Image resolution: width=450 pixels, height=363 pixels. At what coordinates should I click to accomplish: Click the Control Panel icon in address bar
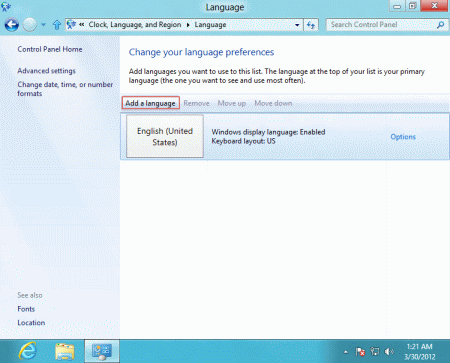coord(71,25)
